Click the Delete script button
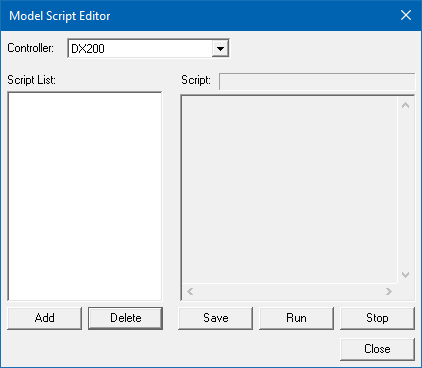Viewport: 422px width, 368px height. tap(126, 318)
